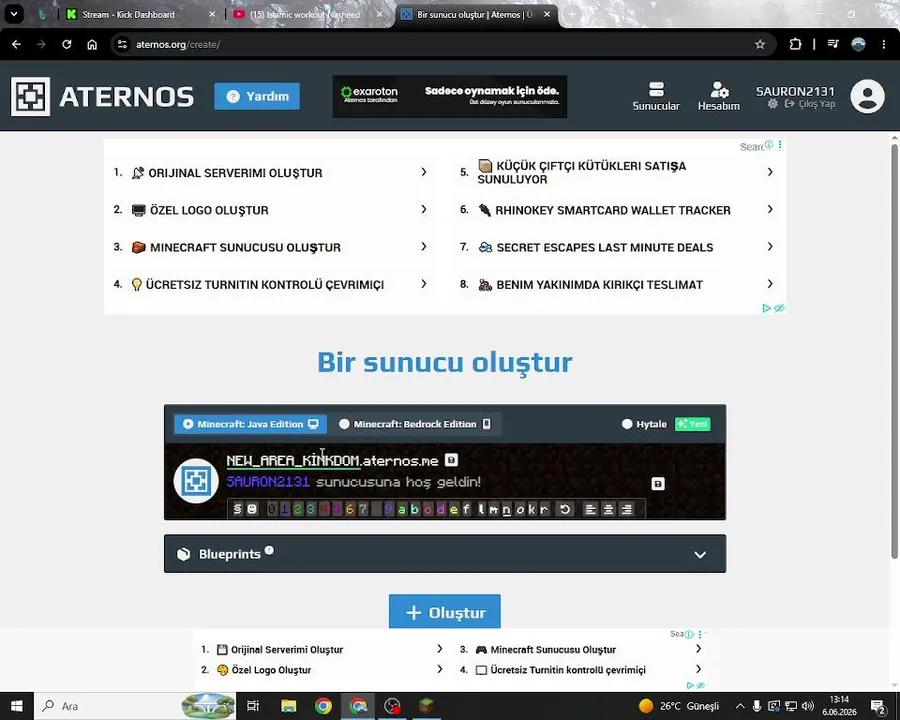This screenshot has width=900, height=720.
Task: Open File Explorer from taskbar
Action: pos(289,706)
